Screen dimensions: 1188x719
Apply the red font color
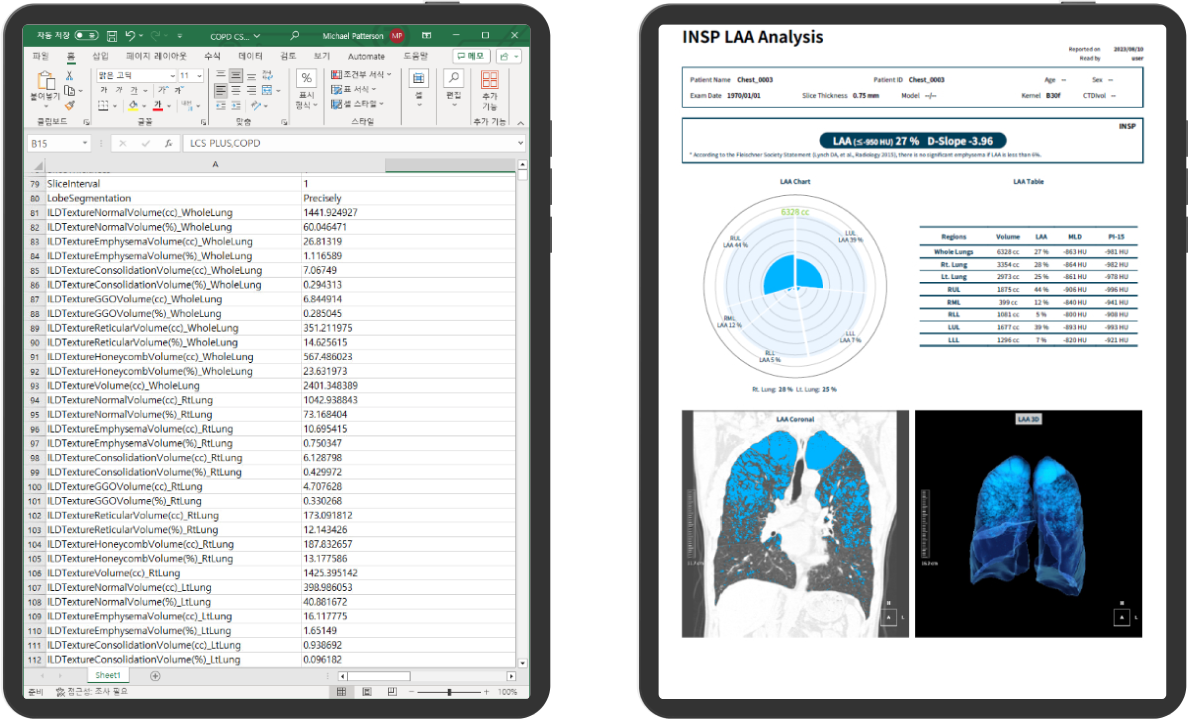158,106
